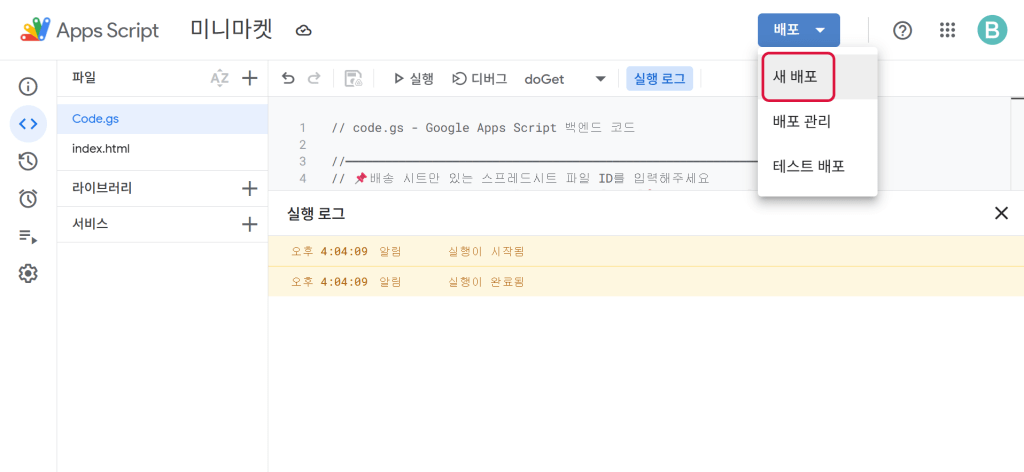
Task: Click the 배포 dropdown button
Action: click(x=798, y=30)
